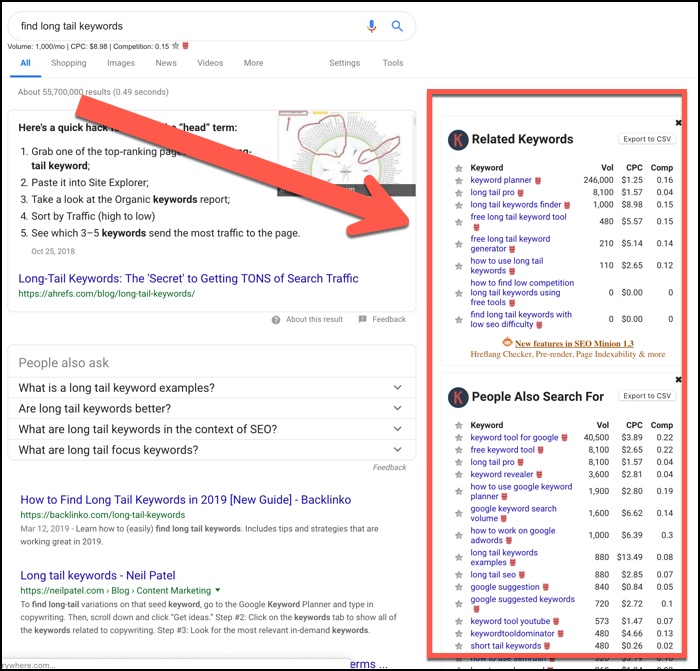
Task: Click the star next to keyword planner
Action: (458, 181)
